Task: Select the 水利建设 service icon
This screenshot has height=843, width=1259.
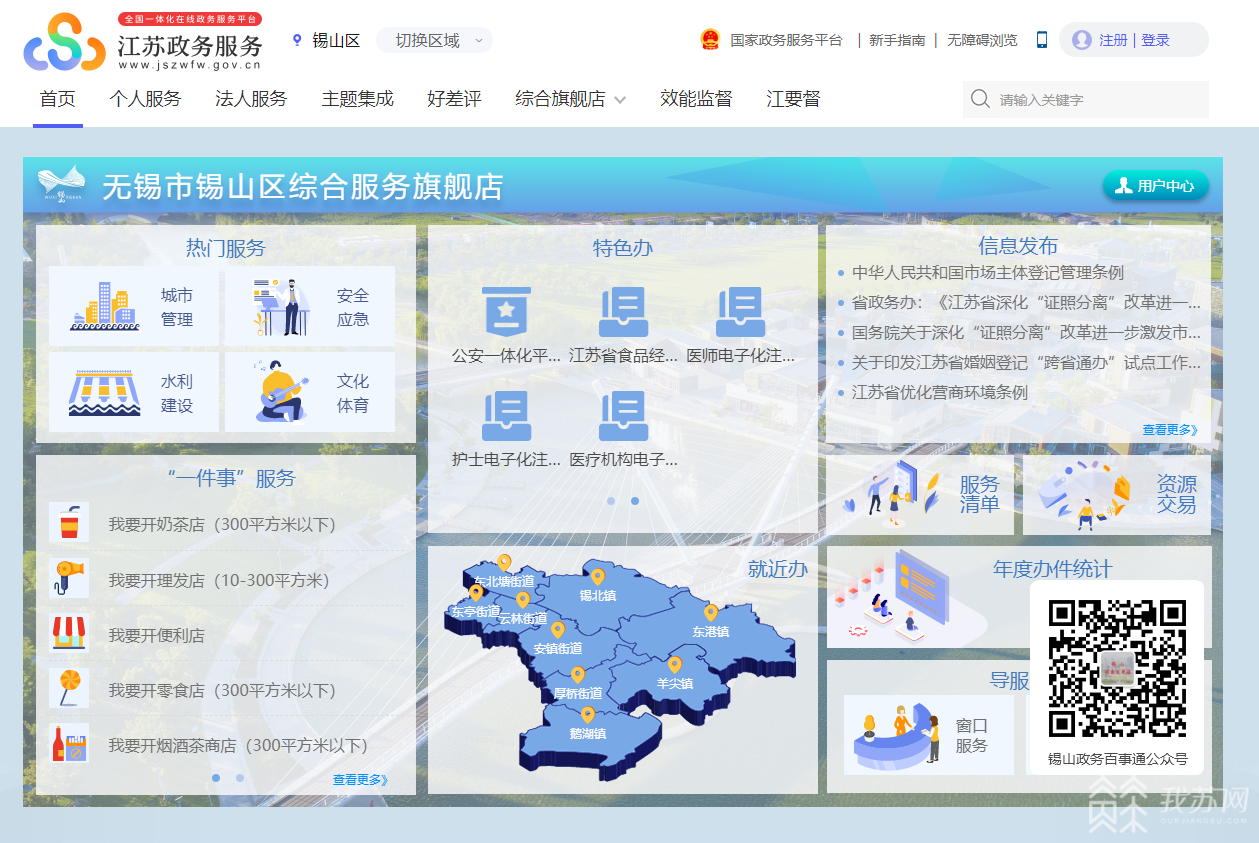Action: coord(105,393)
